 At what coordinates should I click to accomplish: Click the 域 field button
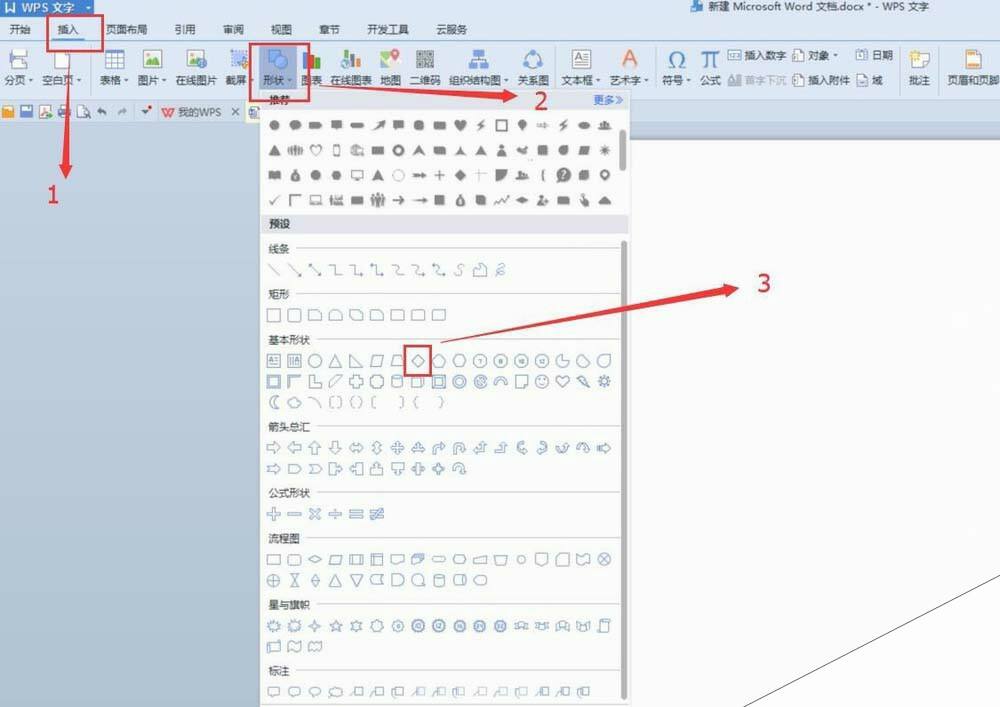pos(870,80)
